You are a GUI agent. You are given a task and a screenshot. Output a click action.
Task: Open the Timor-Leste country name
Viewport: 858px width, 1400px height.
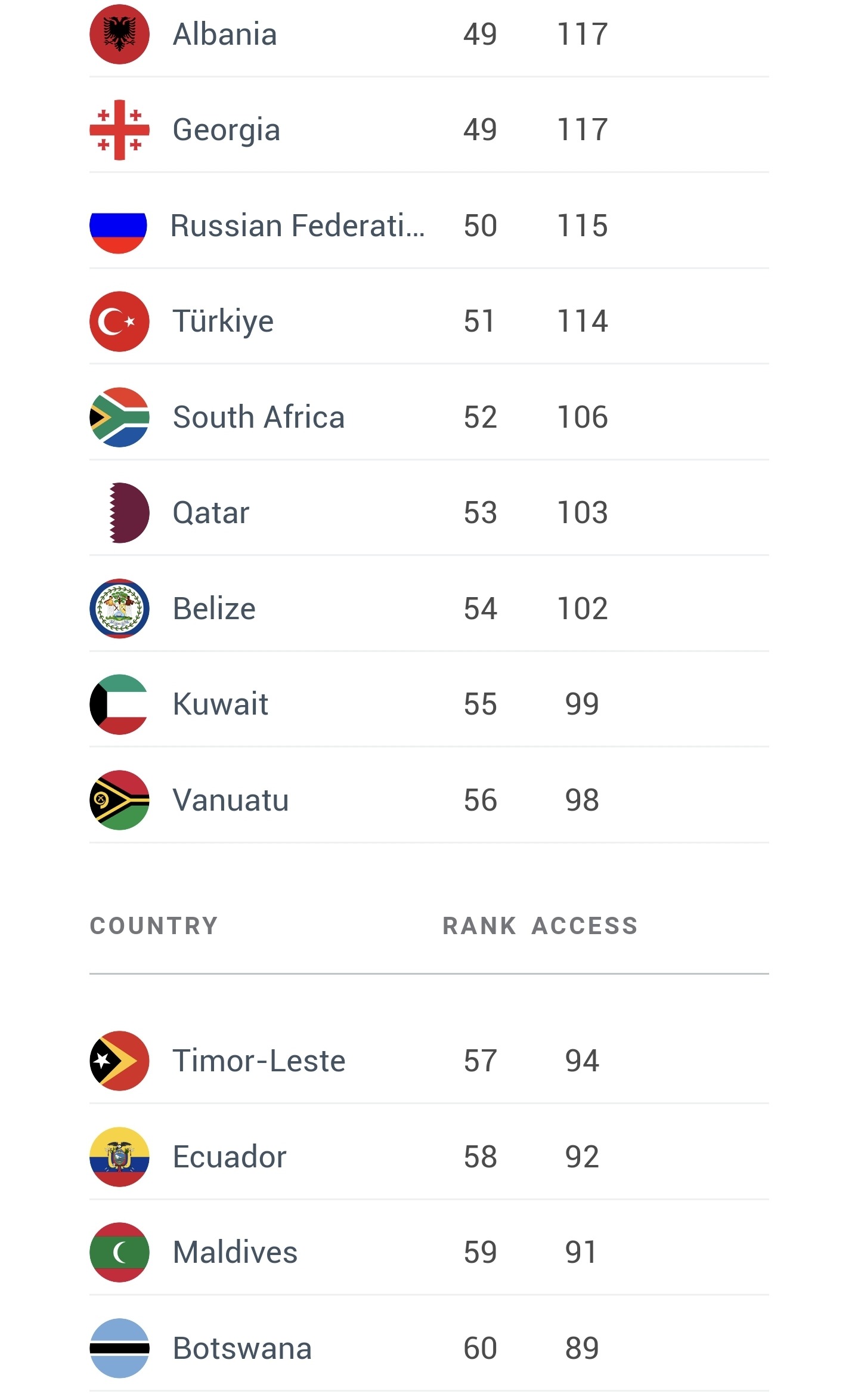[x=259, y=1061]
